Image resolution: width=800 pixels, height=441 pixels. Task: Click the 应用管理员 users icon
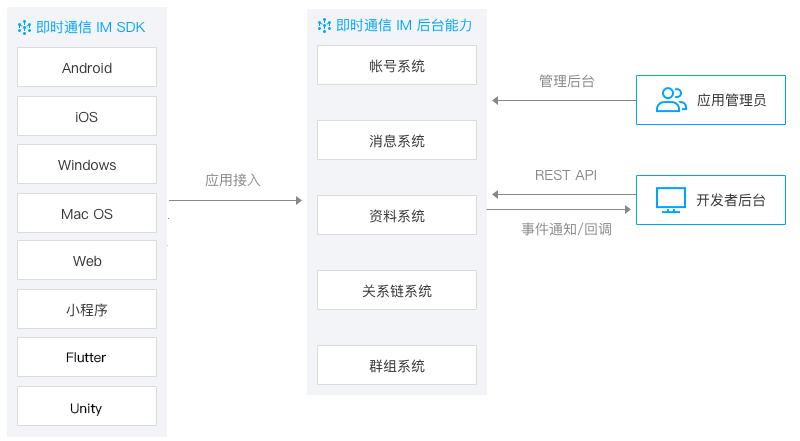[x=671, y=100]
